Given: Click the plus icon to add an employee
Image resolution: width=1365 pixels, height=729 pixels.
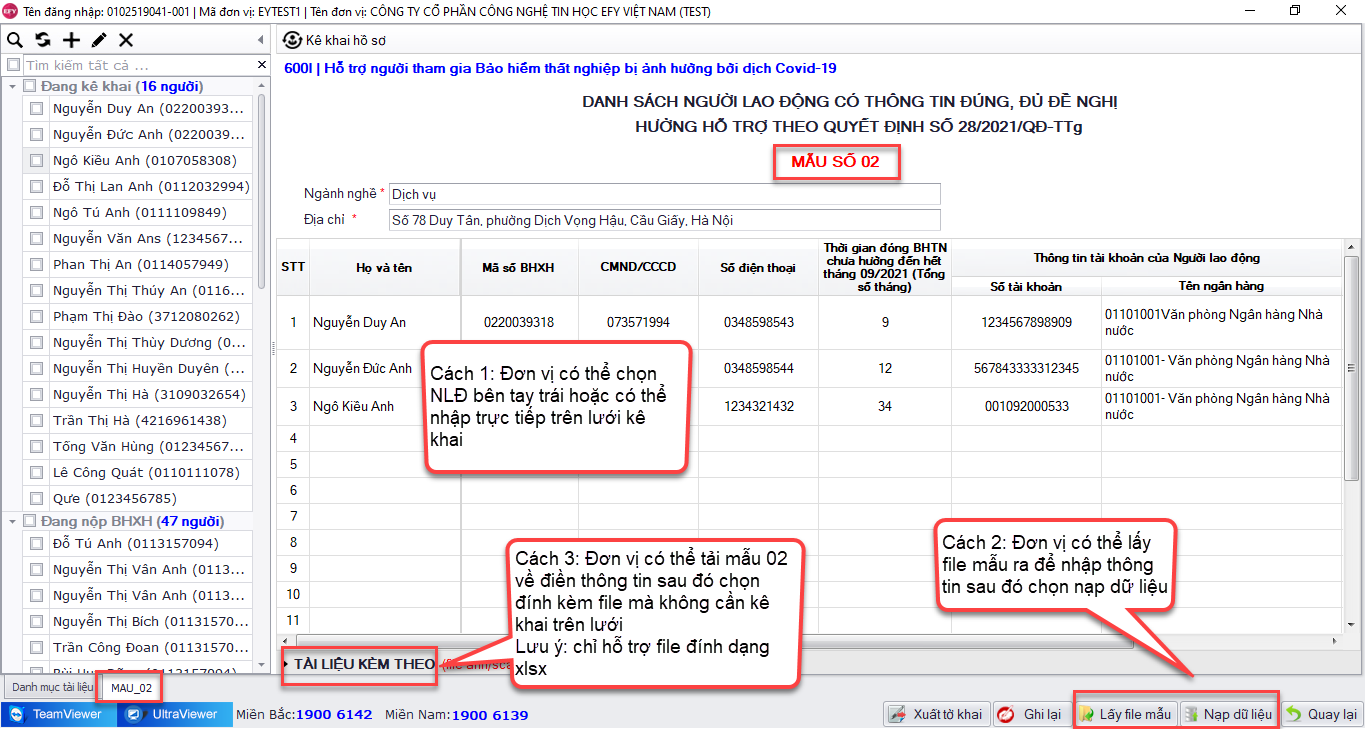Looking at the screenshot, I should [71, 40].
